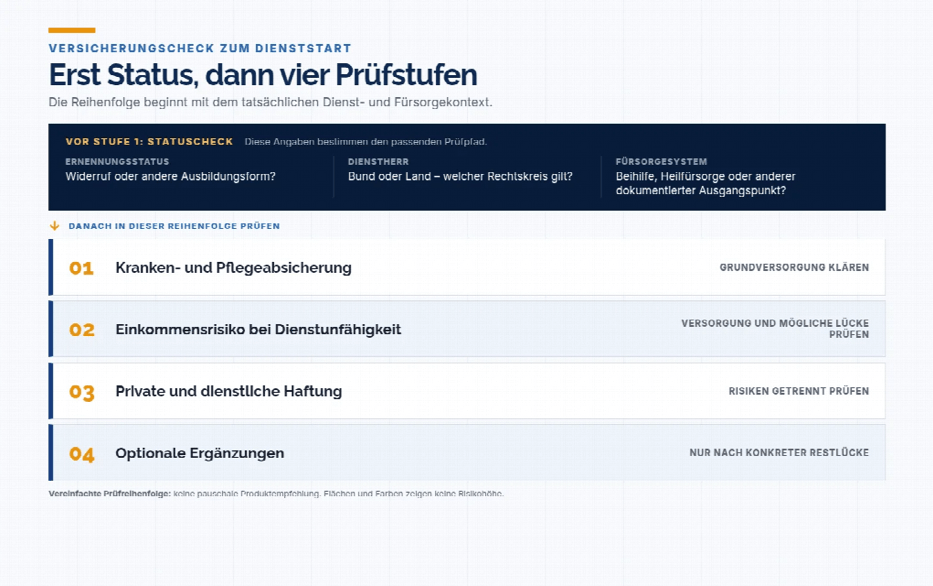933x586 pixels.
Task: Click 'VERSORGUNG UND MÖGLICHE LÜCKE PRÜFEN'
Action: coord(775,329)
